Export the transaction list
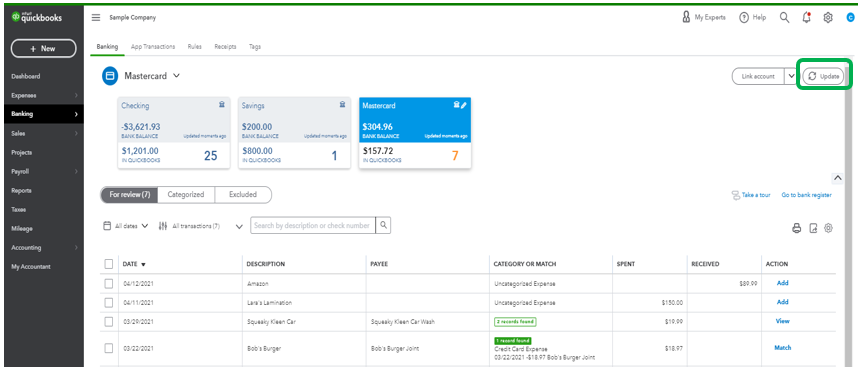The image size is (858, 372). 813,229
